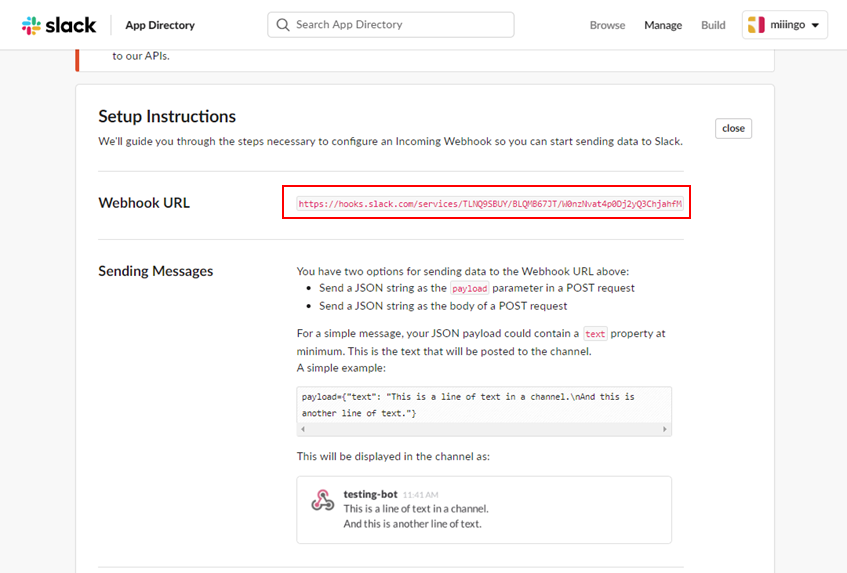Click 'And this is another line of text.' message
847x573 pixels.
pyautogui.click(x=412, y=524)
